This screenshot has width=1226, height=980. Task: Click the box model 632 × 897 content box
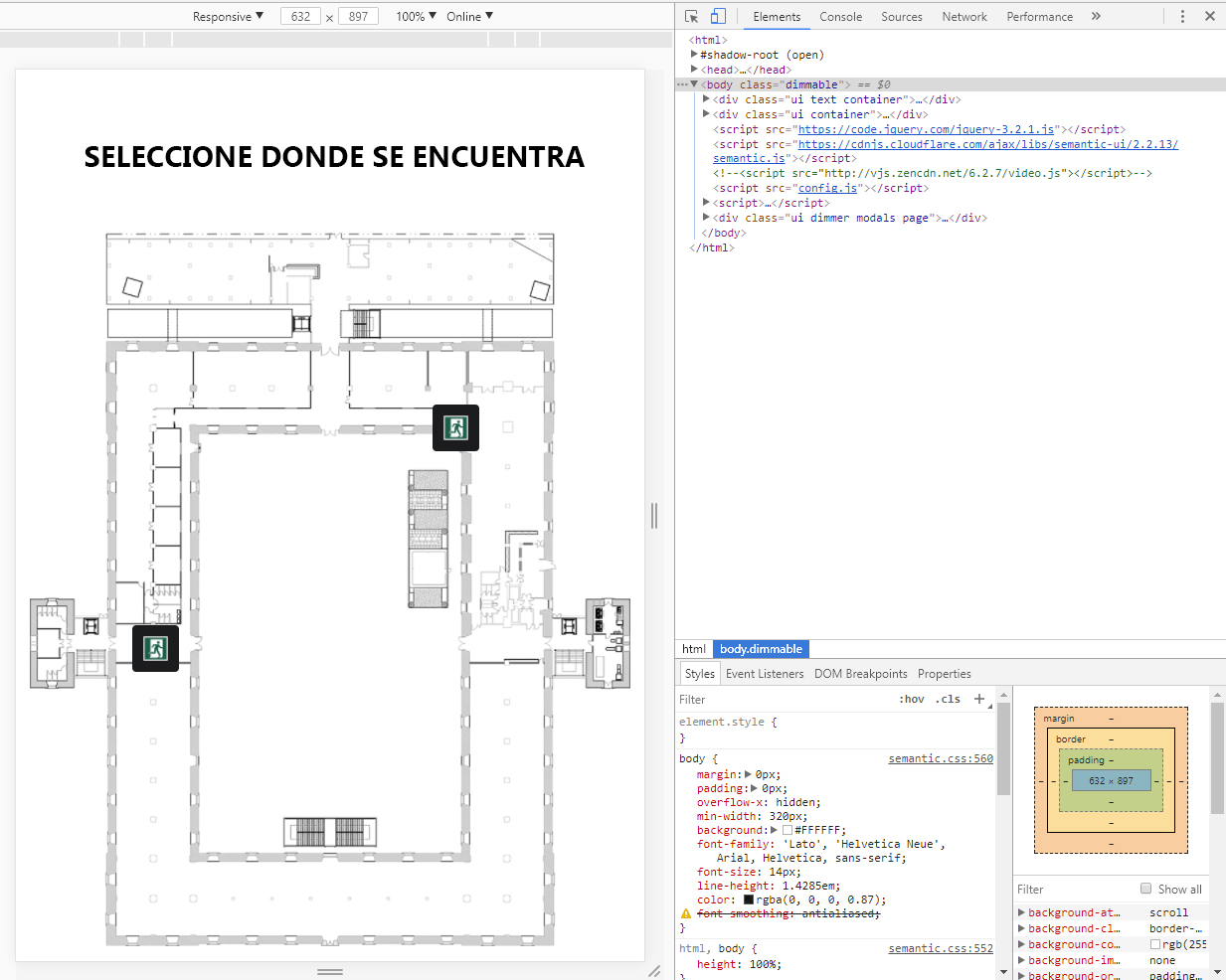click(x=1111, y=780)
